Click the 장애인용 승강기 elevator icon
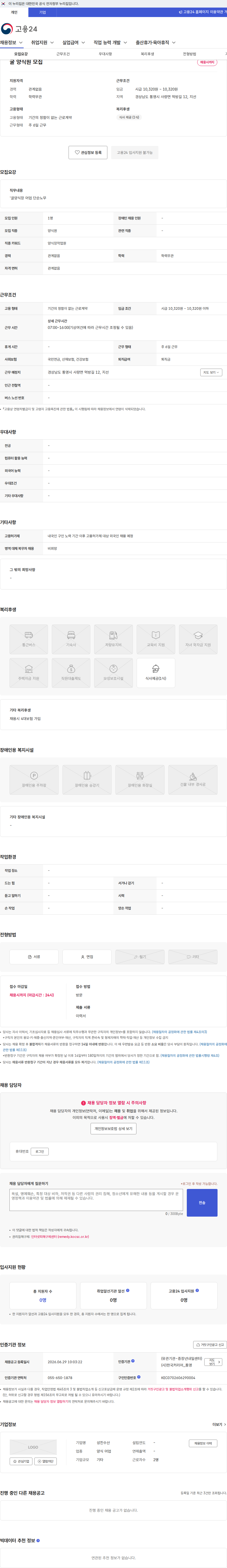 (x=87, y=780)
